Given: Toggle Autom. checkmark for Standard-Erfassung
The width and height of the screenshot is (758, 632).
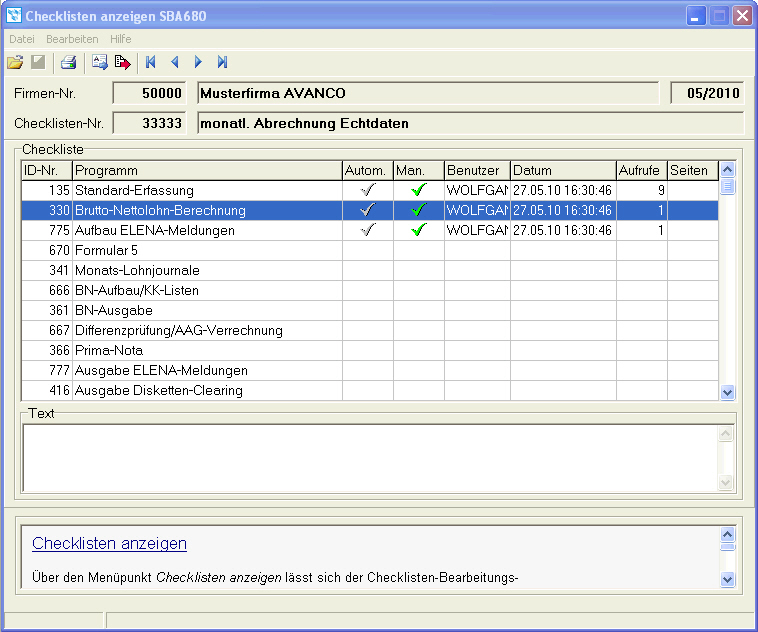Looking at the screenshot, I should point(368,190).
